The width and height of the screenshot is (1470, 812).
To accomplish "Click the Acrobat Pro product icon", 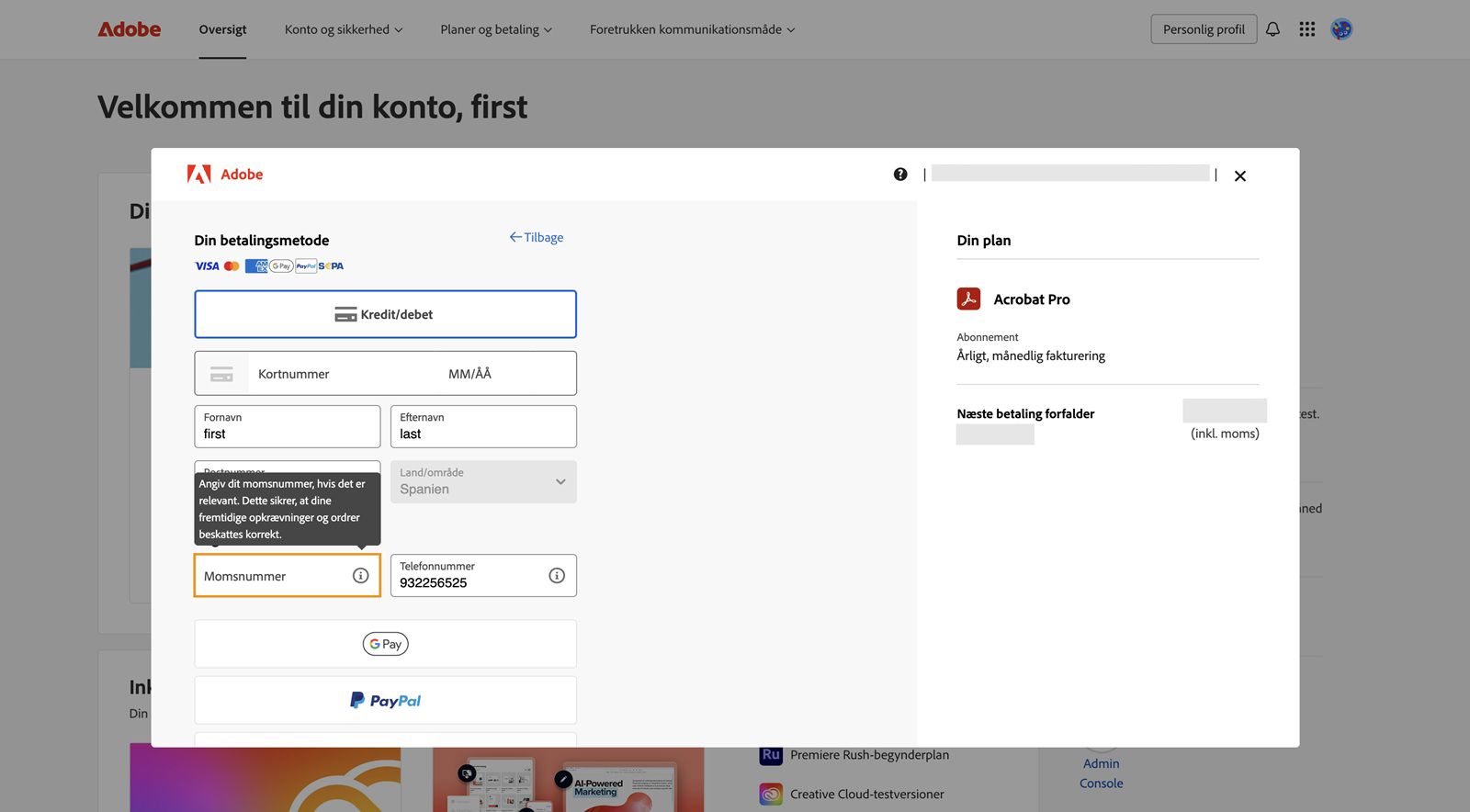I will pos(968,299).
